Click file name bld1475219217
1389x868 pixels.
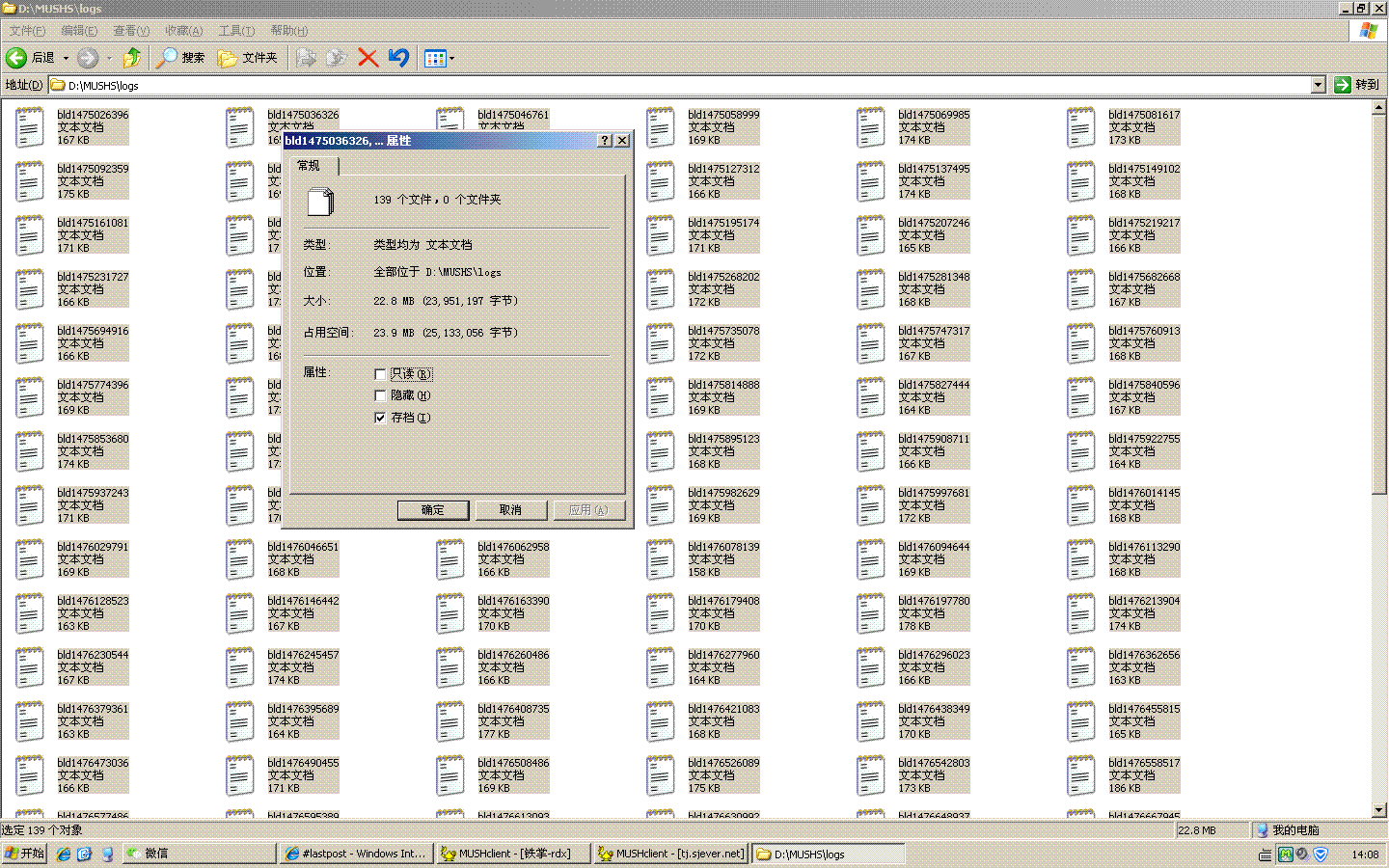click(1144, 223)
